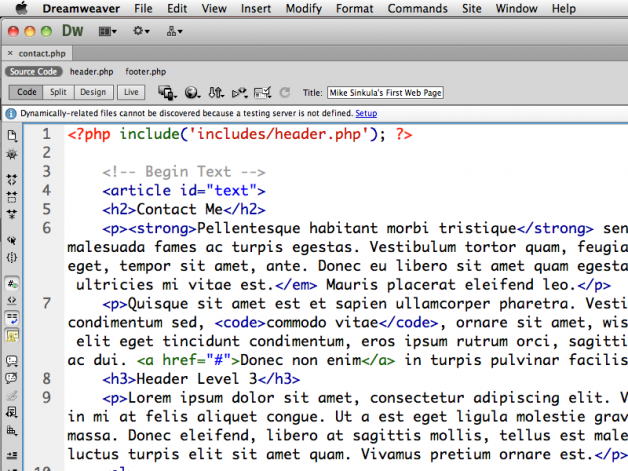Open the Layout dropdown in application bar

(x=107, y=31)
